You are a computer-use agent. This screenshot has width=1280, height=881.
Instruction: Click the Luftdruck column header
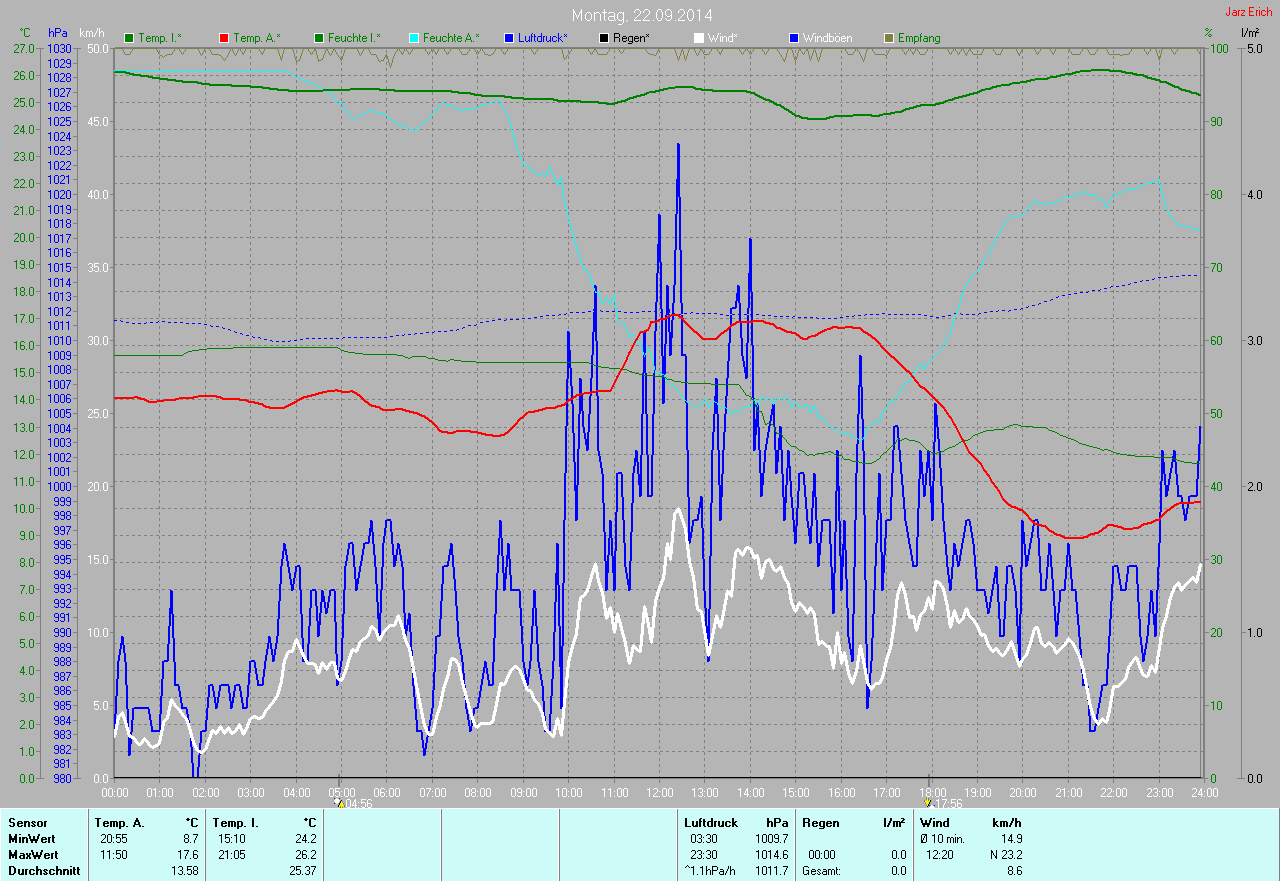(711, 822)
